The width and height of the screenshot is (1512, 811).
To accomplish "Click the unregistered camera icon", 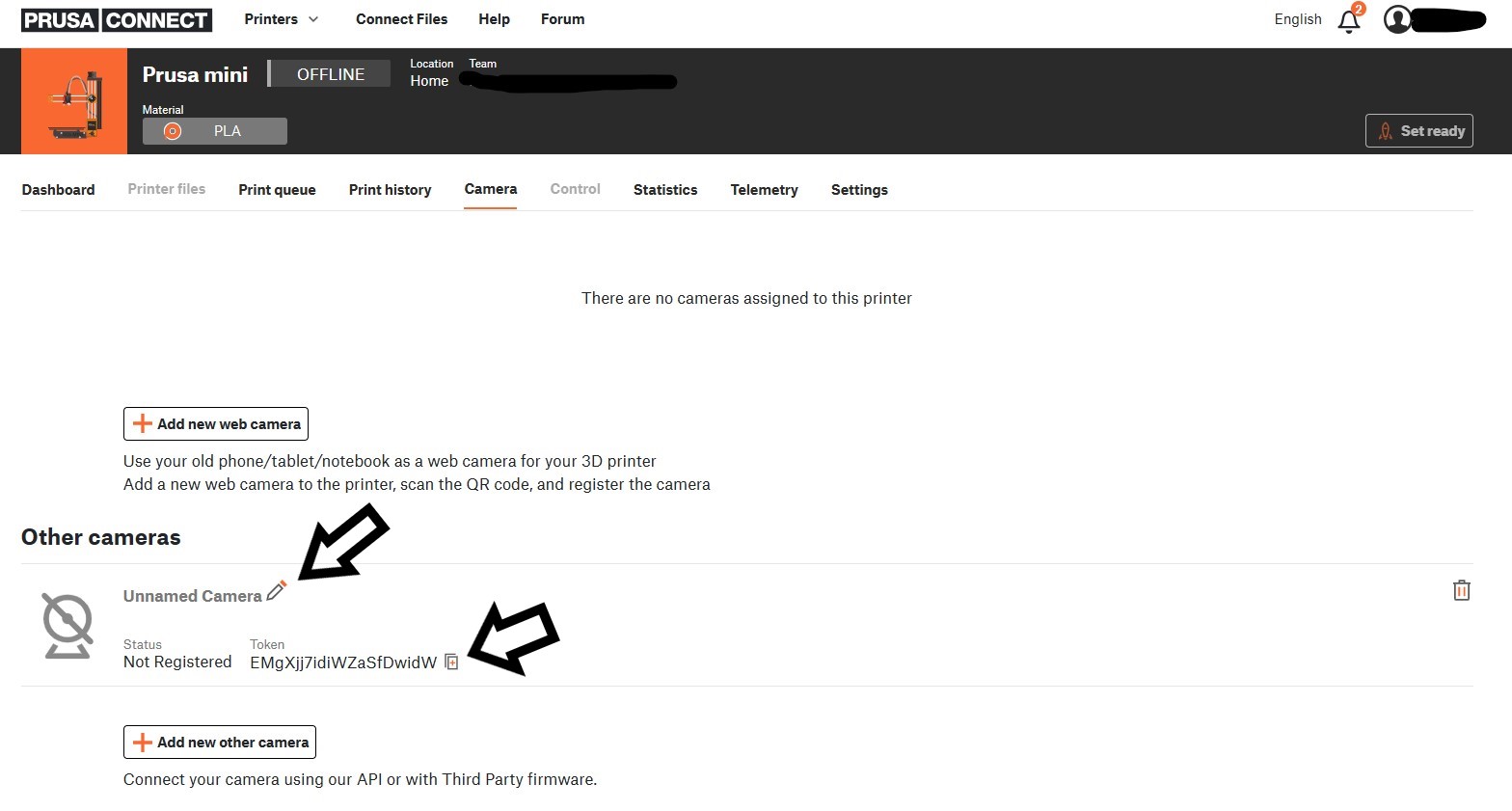I will point(67,626).
